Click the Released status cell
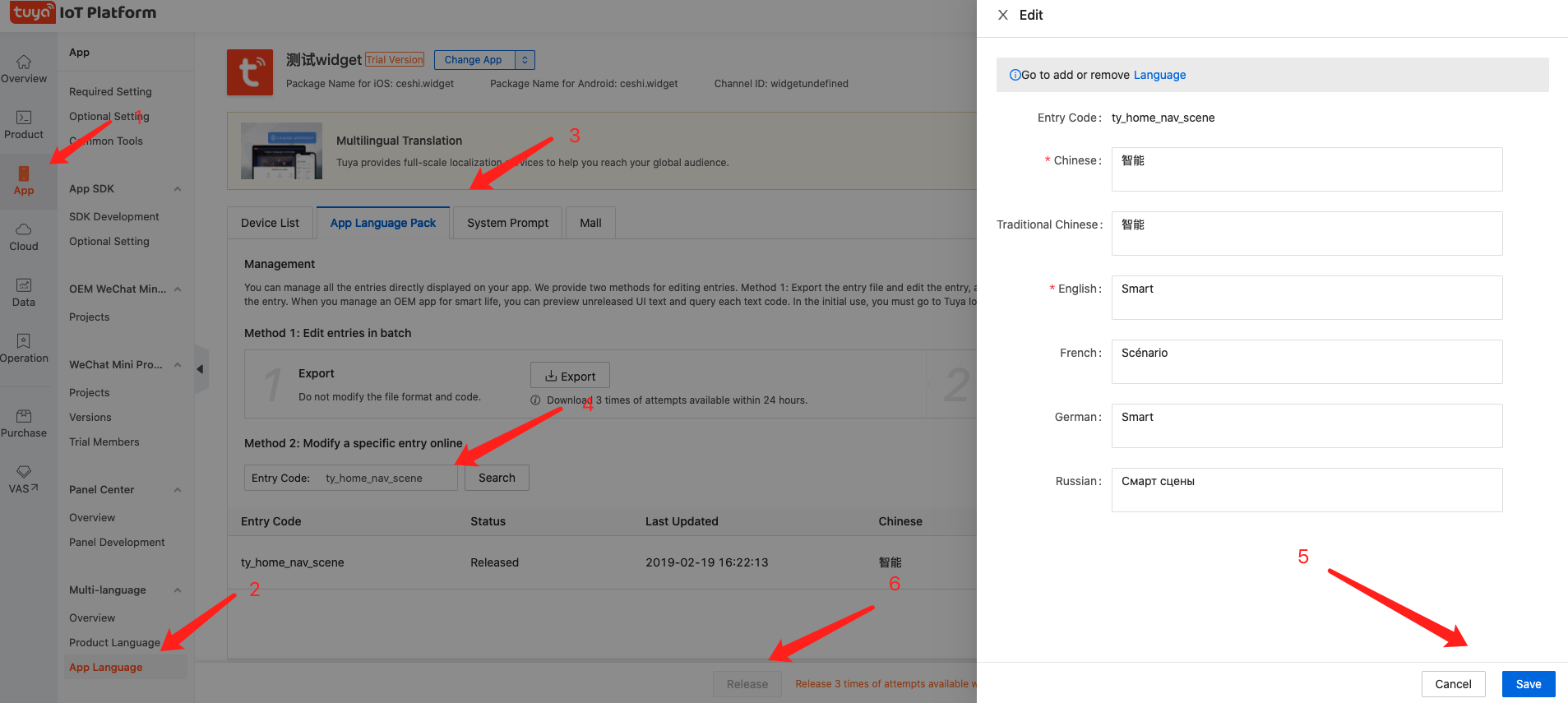The height and width of the screenshot is (703, 1568). pos(494,562)
